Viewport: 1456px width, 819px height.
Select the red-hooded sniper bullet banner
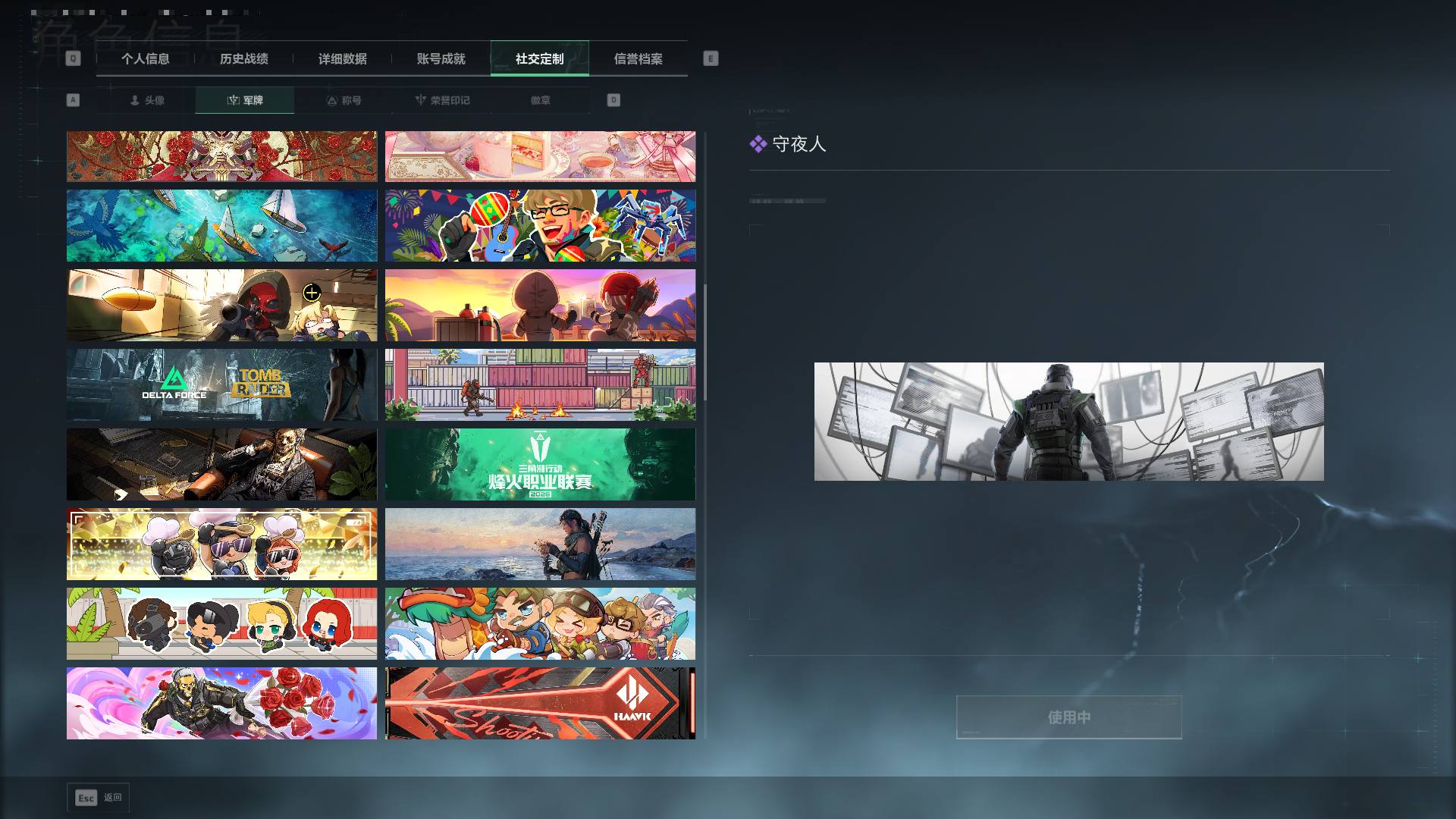[221, 305]
